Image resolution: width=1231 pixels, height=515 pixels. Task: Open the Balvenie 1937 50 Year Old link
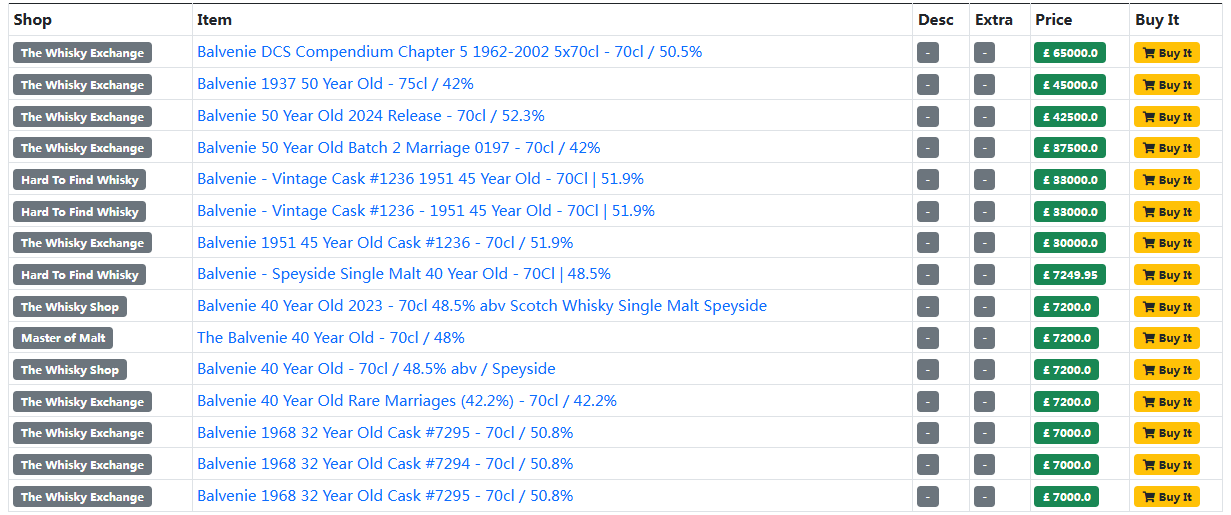click(335, 84)
